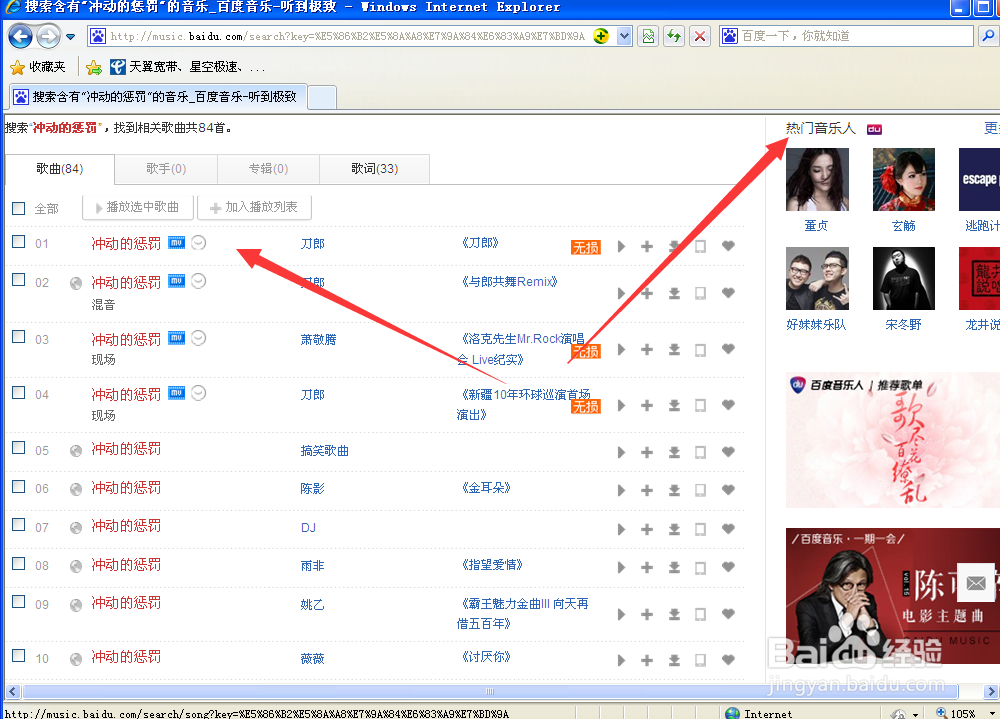Screen dimensions: 1000x719
Task: Click the browser Forward button
Action: click(48, 36)
